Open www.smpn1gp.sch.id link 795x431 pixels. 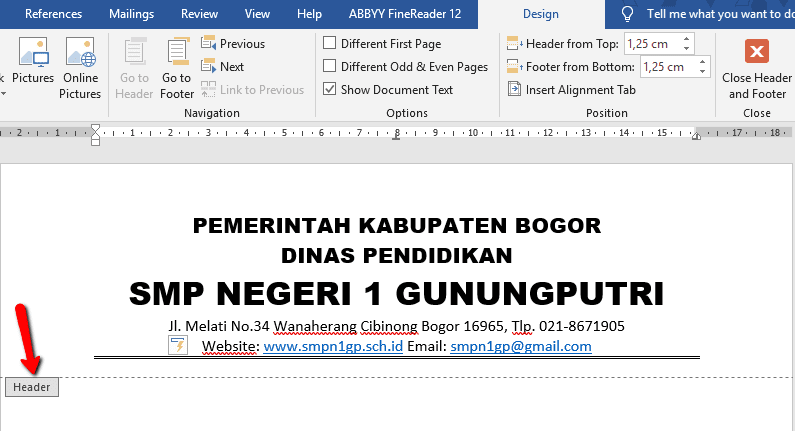[333, 346]
